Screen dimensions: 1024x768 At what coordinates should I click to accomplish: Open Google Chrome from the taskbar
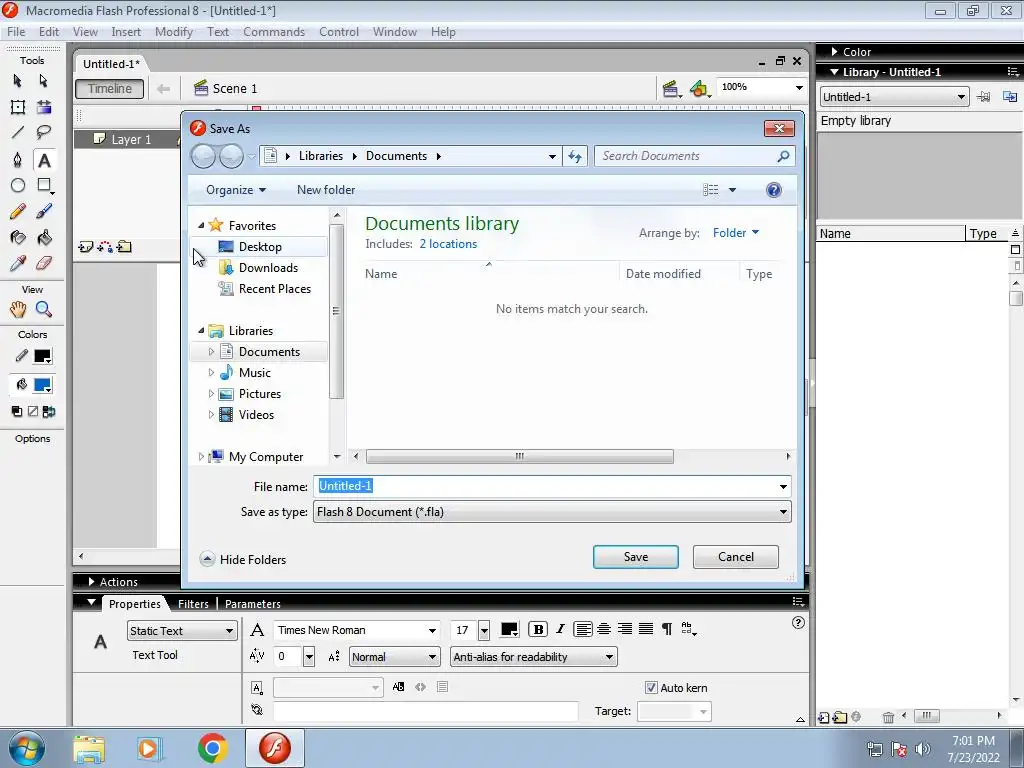(x=212, y=748)
